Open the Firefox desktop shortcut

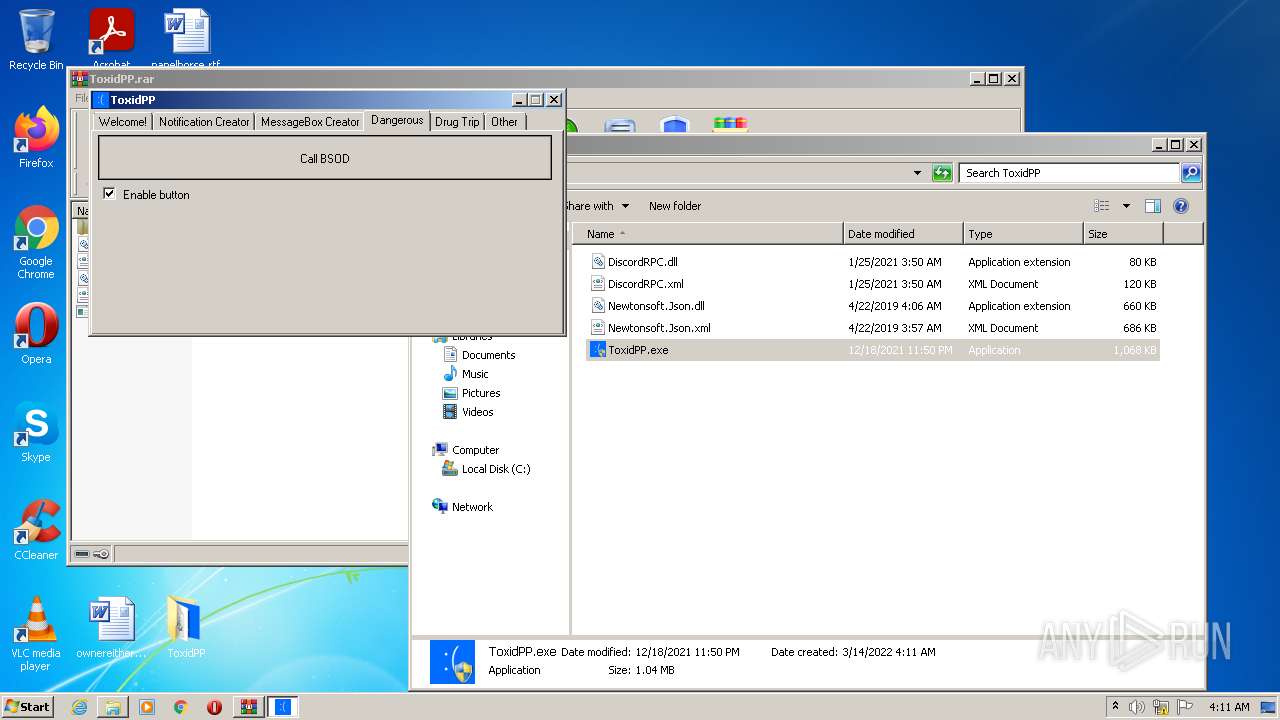[36, 138]
